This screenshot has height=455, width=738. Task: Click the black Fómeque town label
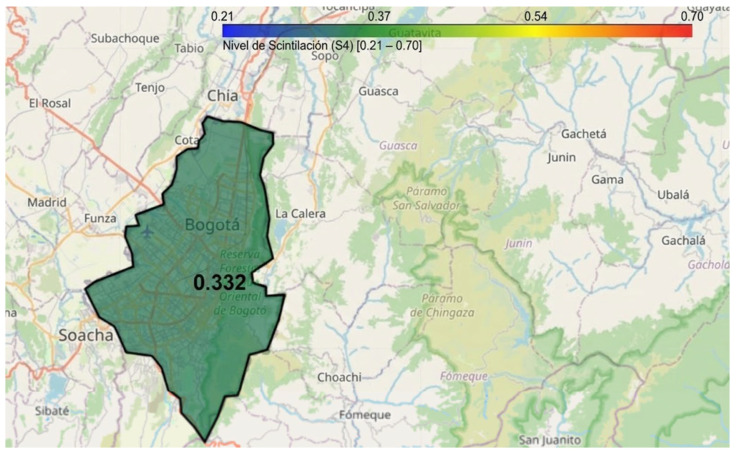(365, 415)
